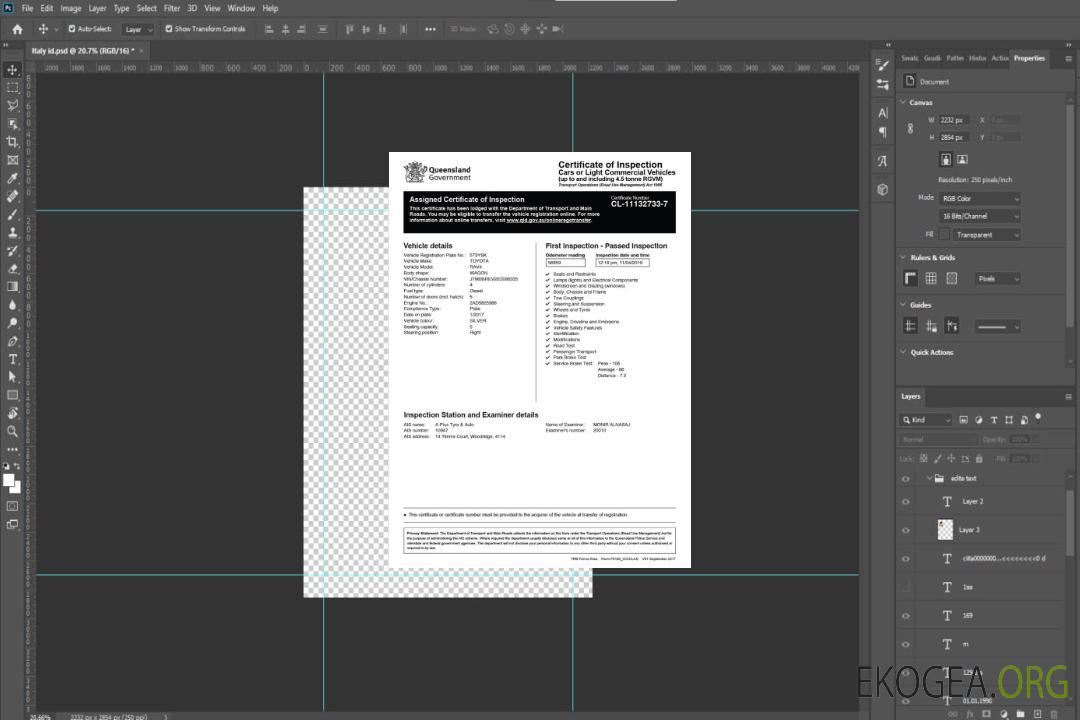
Task: Select the Zoom magnifier tool
Action: (13, 431)
